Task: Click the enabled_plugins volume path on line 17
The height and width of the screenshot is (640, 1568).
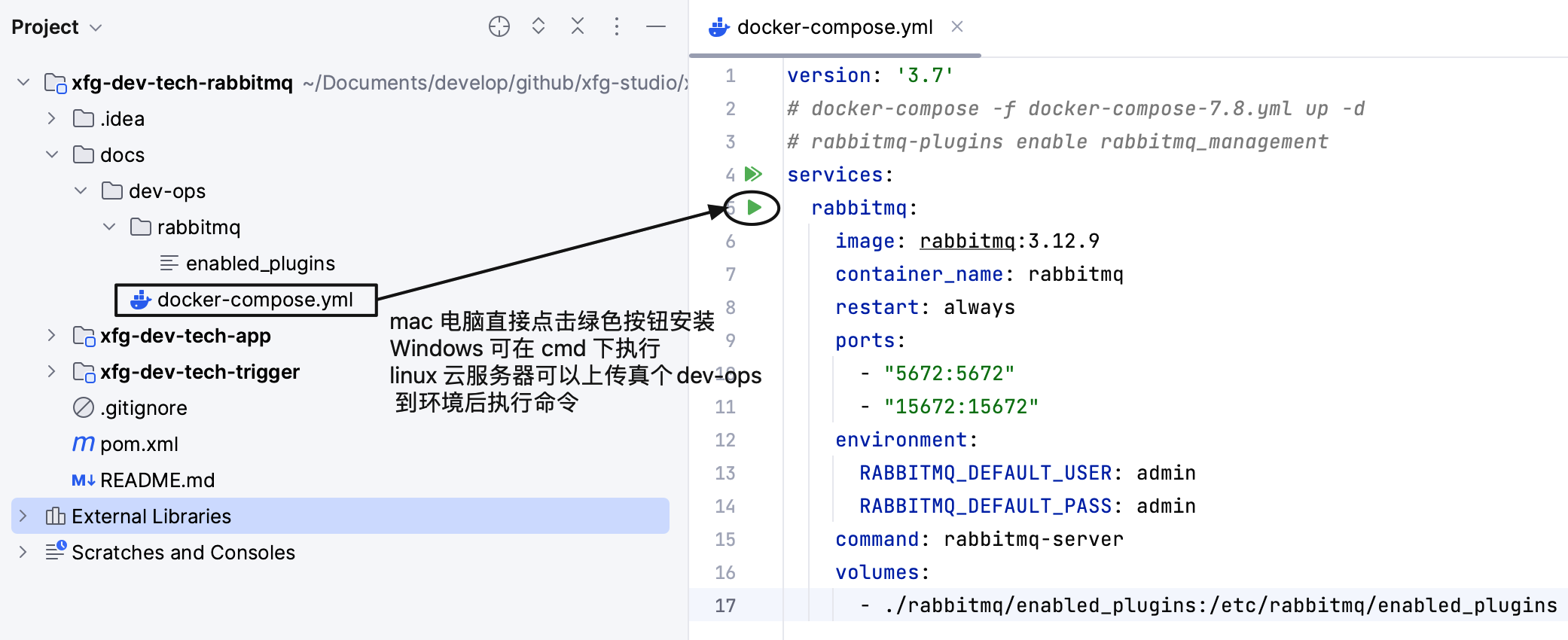Action: click(1220, 605)
